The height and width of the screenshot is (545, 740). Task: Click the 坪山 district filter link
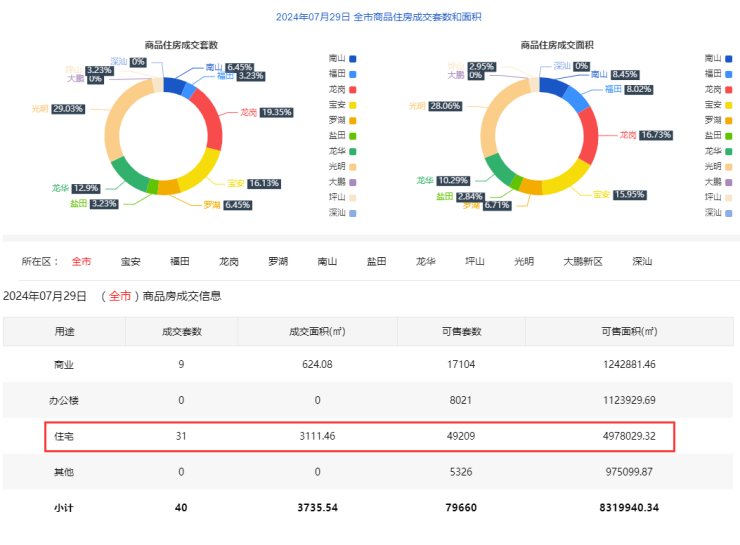pos(475,262)
